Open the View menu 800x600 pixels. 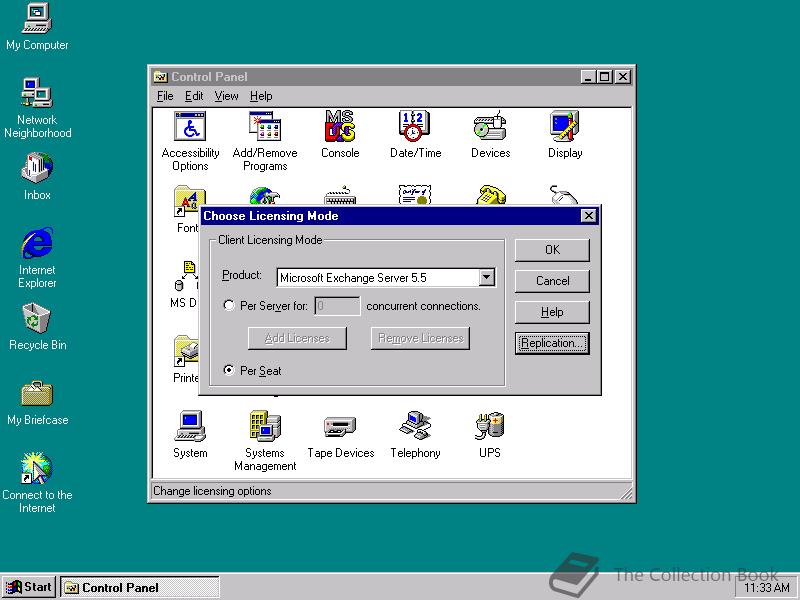(226, 96)
